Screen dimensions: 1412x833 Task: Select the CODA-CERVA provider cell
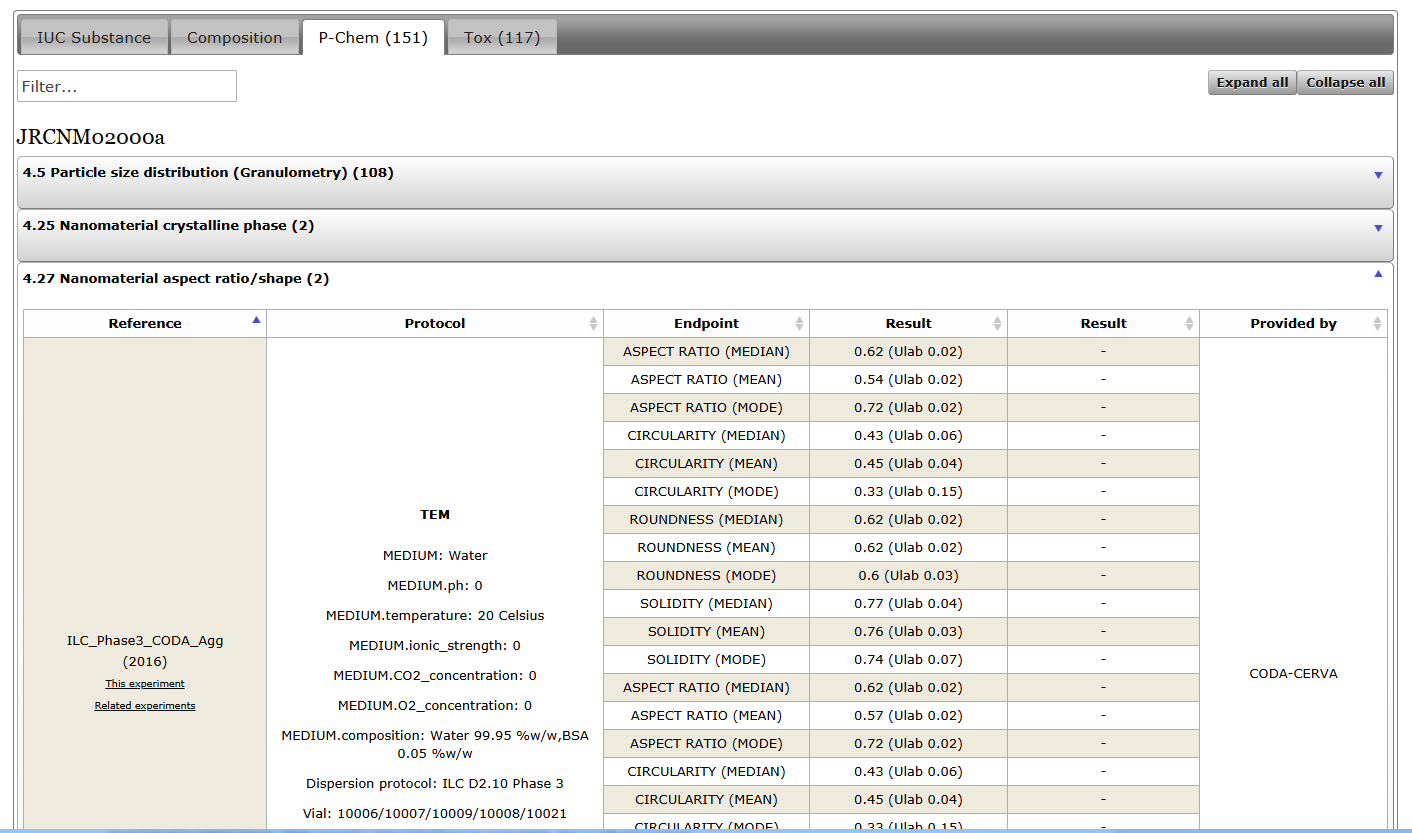tap(1293, 673)
